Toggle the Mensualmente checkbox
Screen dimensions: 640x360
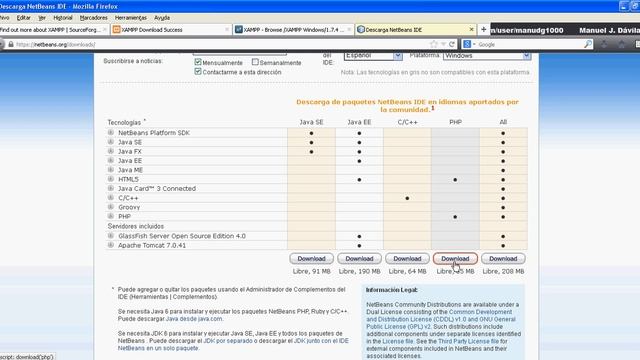[x=198, y=62]
